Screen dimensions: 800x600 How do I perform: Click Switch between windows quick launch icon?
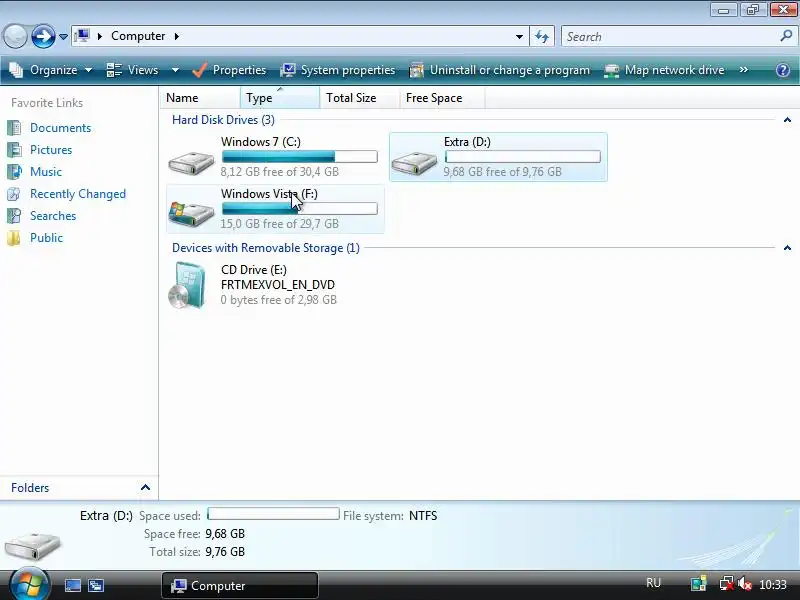coord(95,585)
